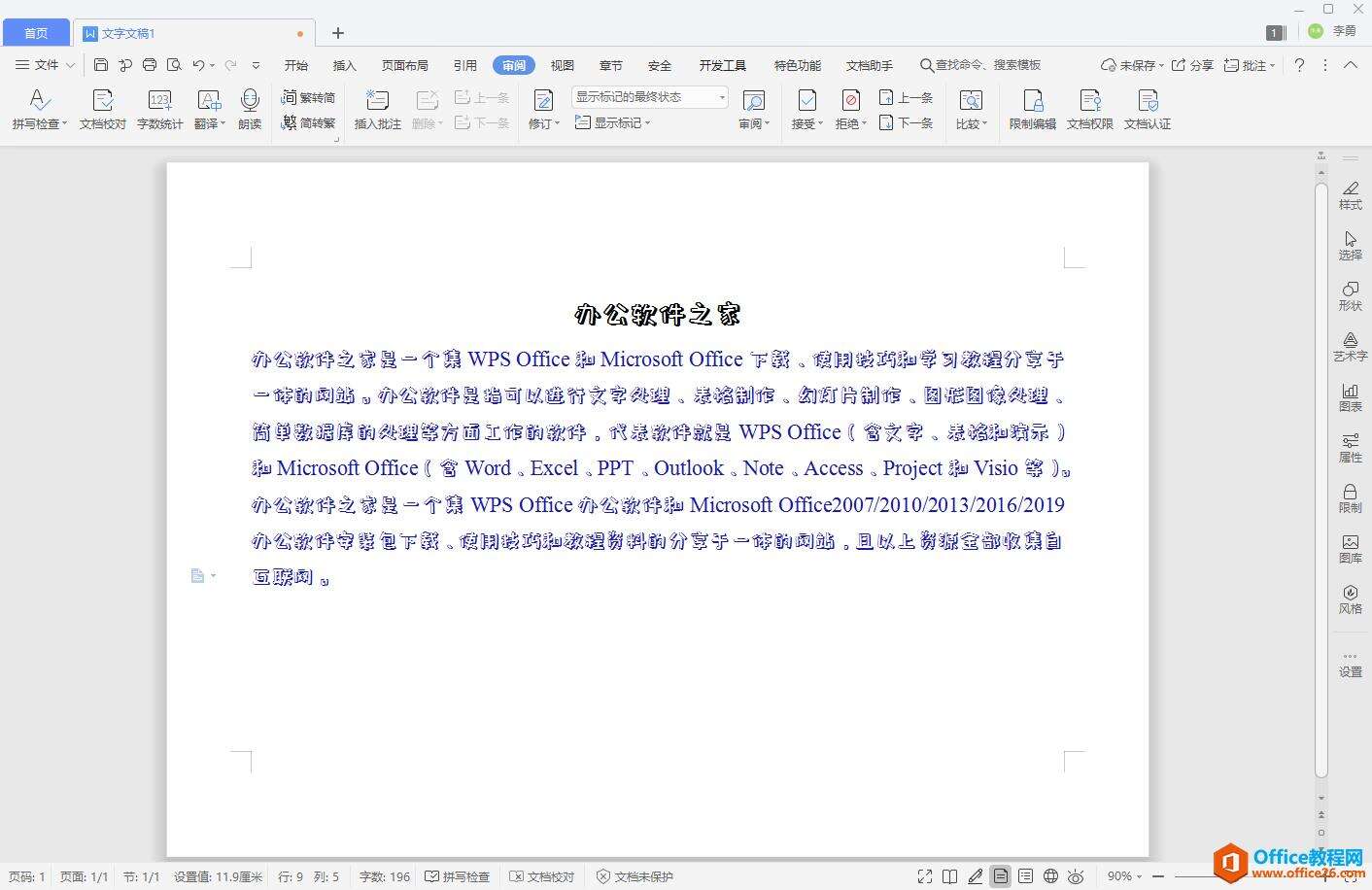Switch to eye protection mode in status bar

pos(1076,876)
